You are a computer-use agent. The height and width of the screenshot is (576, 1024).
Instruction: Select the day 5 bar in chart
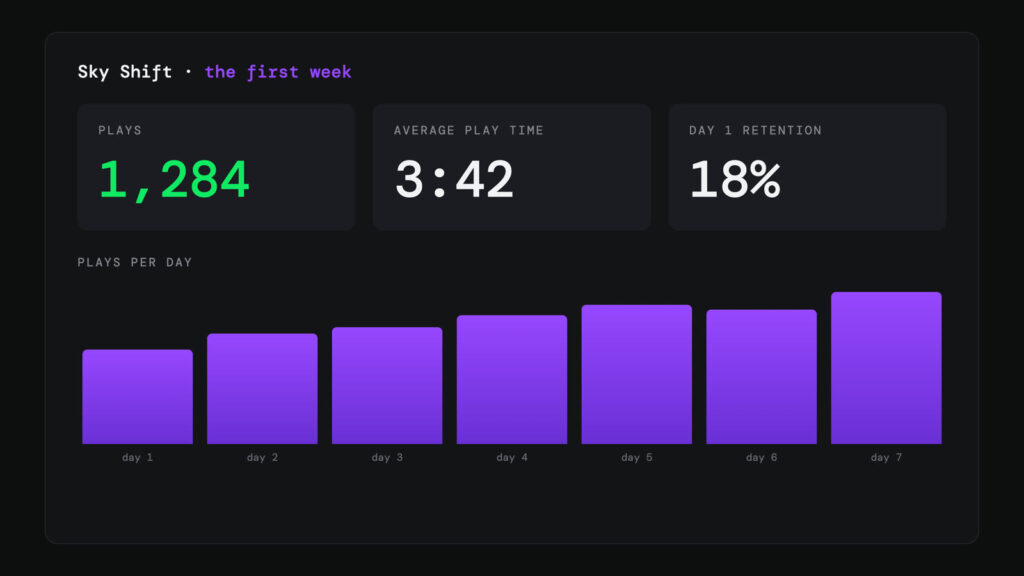[637, 375]
